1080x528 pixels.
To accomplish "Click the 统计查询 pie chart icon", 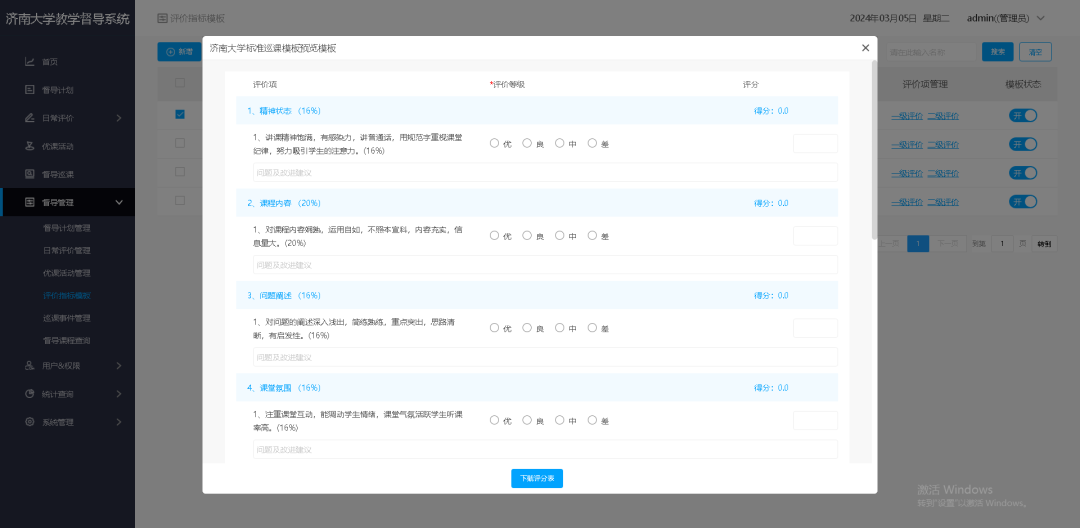I will 30,394.
